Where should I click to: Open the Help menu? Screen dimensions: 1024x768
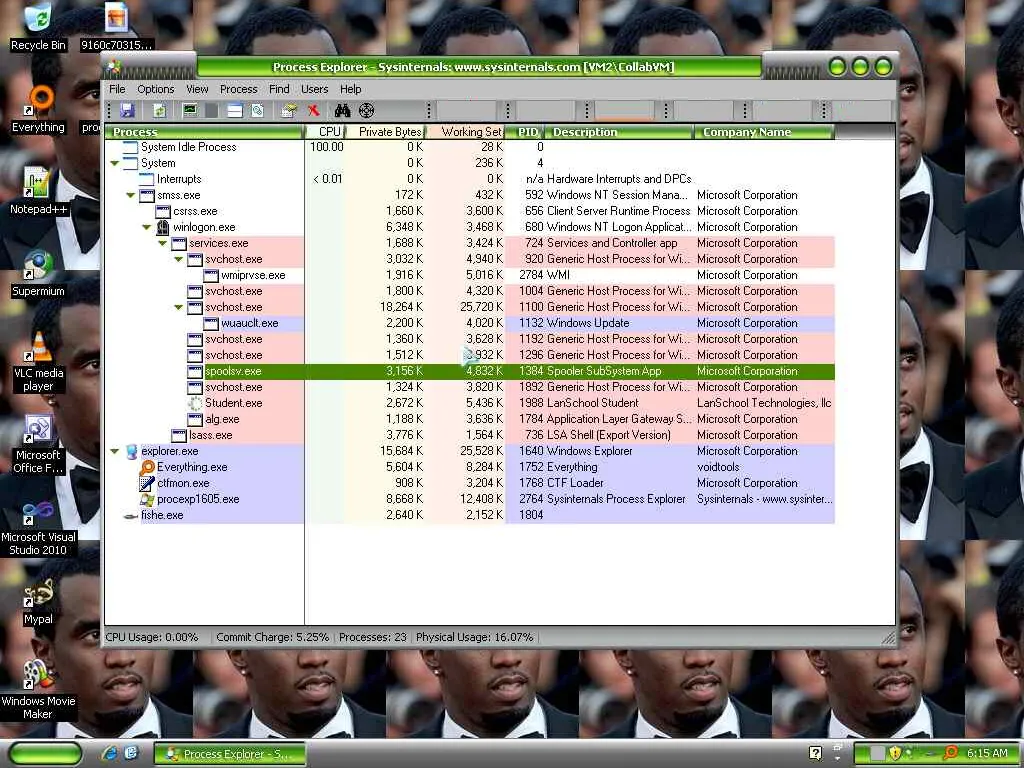point(350,89)
